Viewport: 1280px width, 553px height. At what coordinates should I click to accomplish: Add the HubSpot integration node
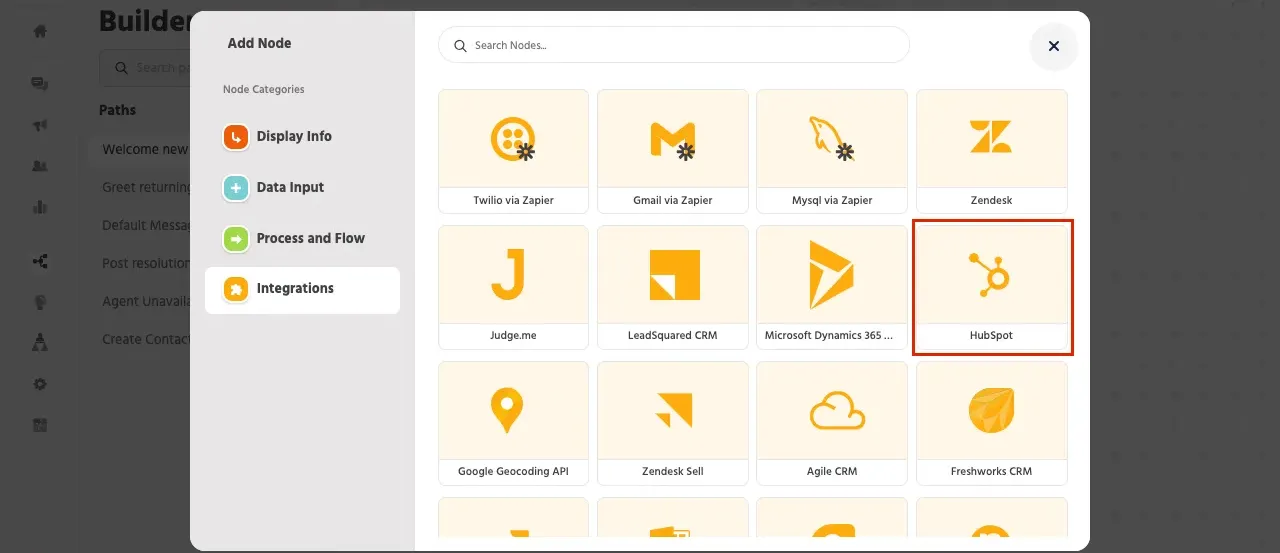(991, 287)
